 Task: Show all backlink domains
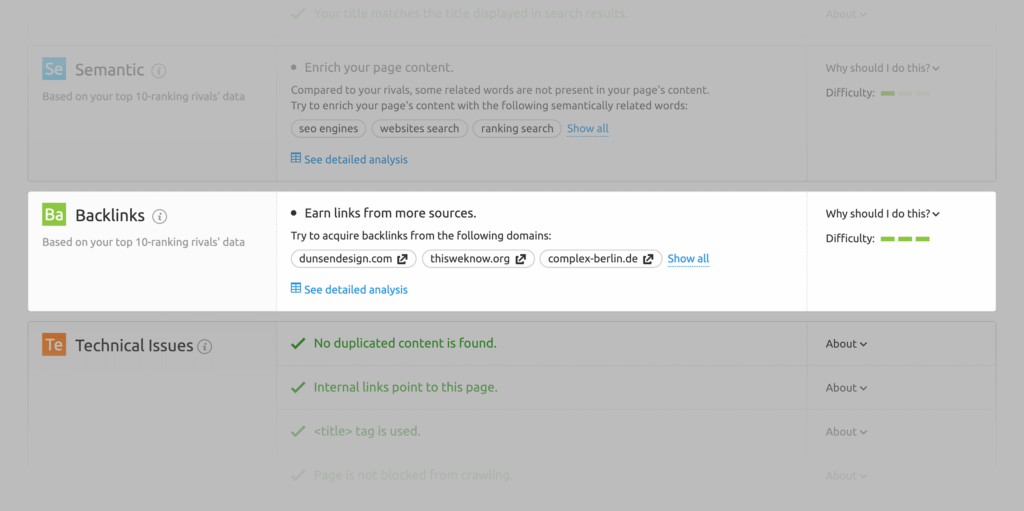688,259
